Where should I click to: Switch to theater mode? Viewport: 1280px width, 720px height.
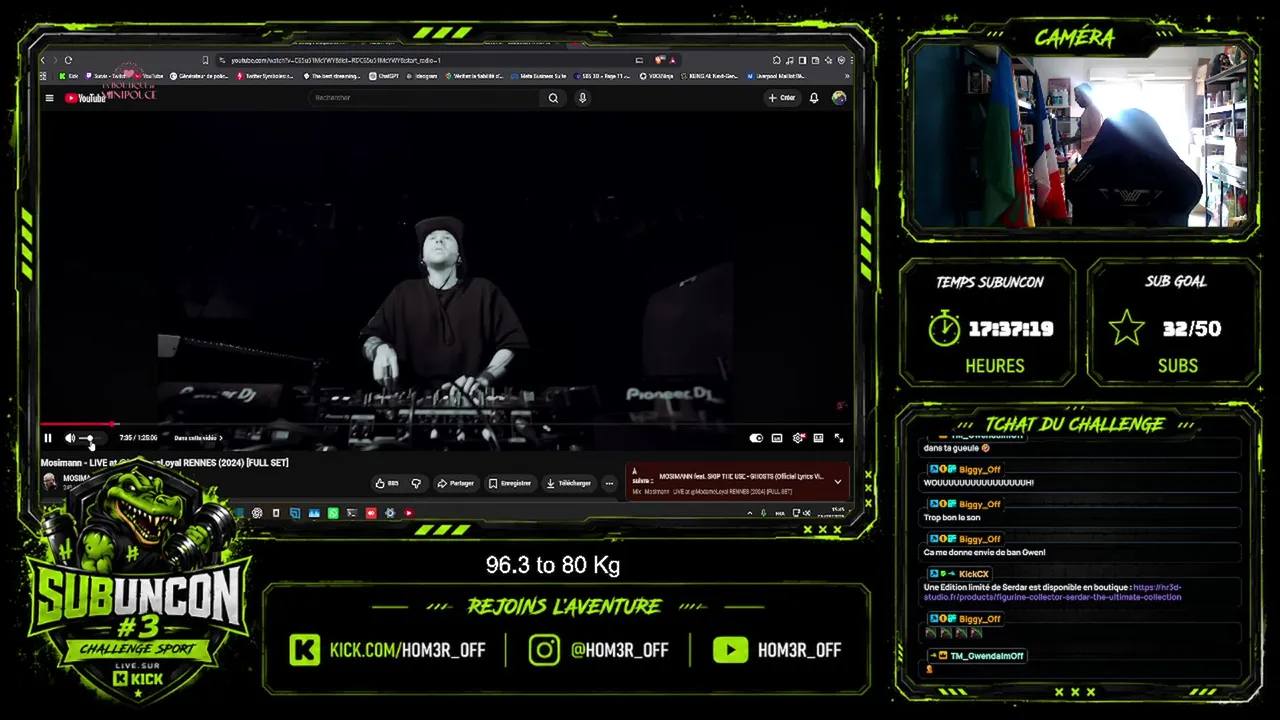[818, 438]
